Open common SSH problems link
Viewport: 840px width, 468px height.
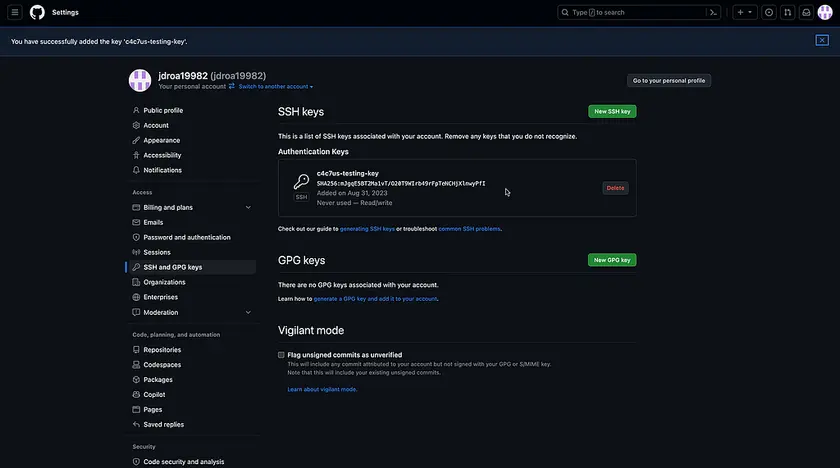click(x=469, y=229)
